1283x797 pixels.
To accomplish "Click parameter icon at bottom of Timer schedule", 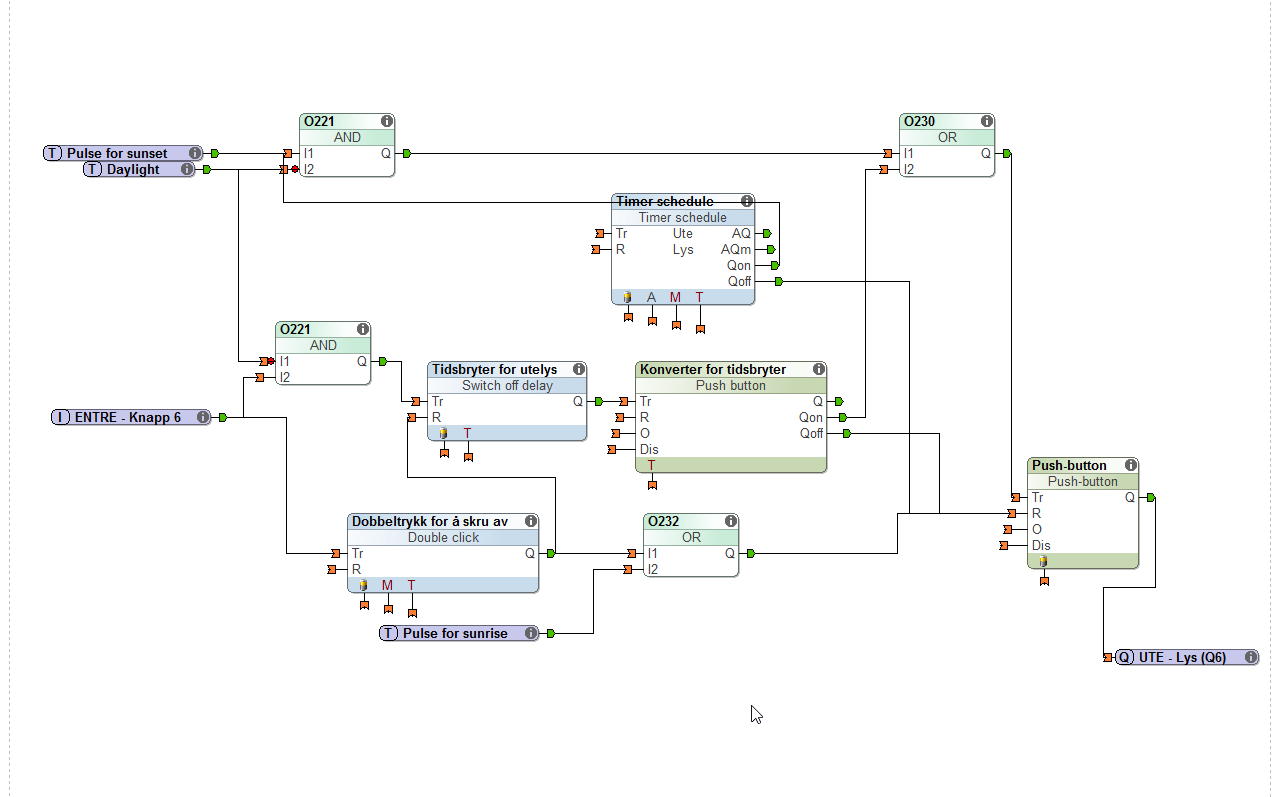I will click(x=628, y=297).
